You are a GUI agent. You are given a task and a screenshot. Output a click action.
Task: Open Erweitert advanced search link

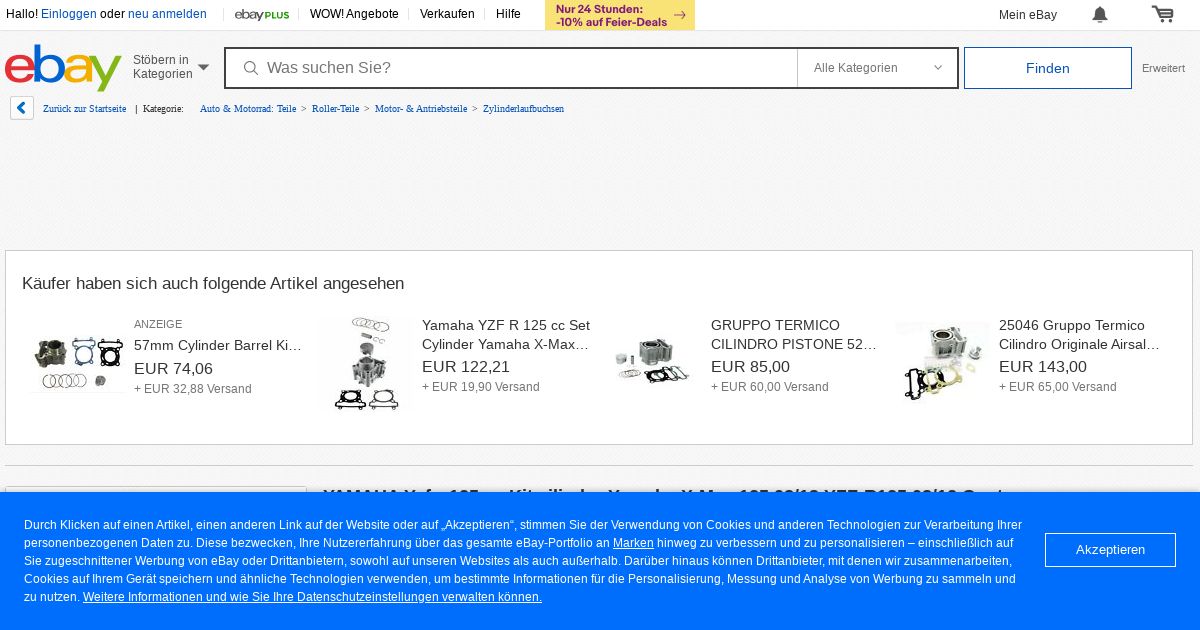click(1163, 68)
